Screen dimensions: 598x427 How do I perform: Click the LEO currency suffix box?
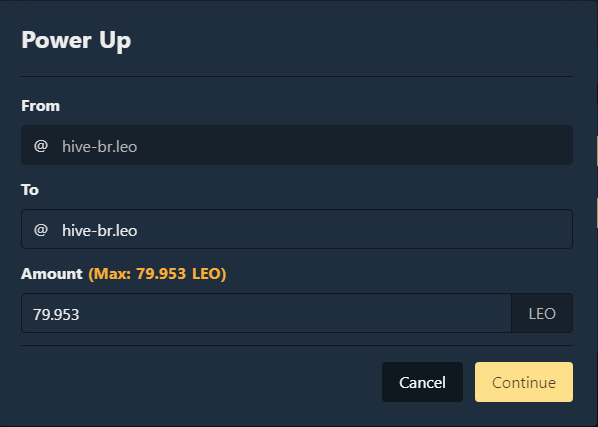[542, 313]
